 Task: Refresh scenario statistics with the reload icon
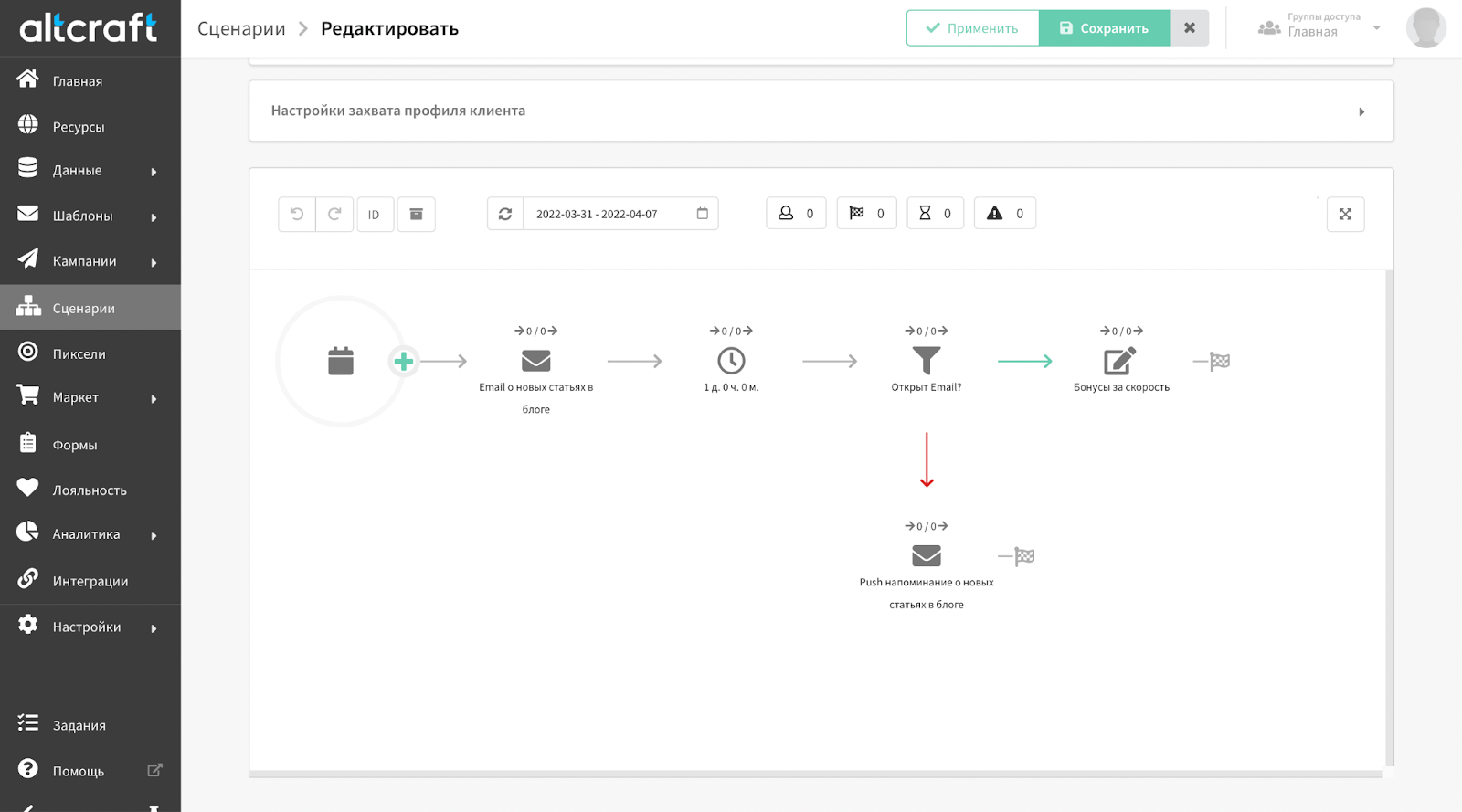pos(505,215)
